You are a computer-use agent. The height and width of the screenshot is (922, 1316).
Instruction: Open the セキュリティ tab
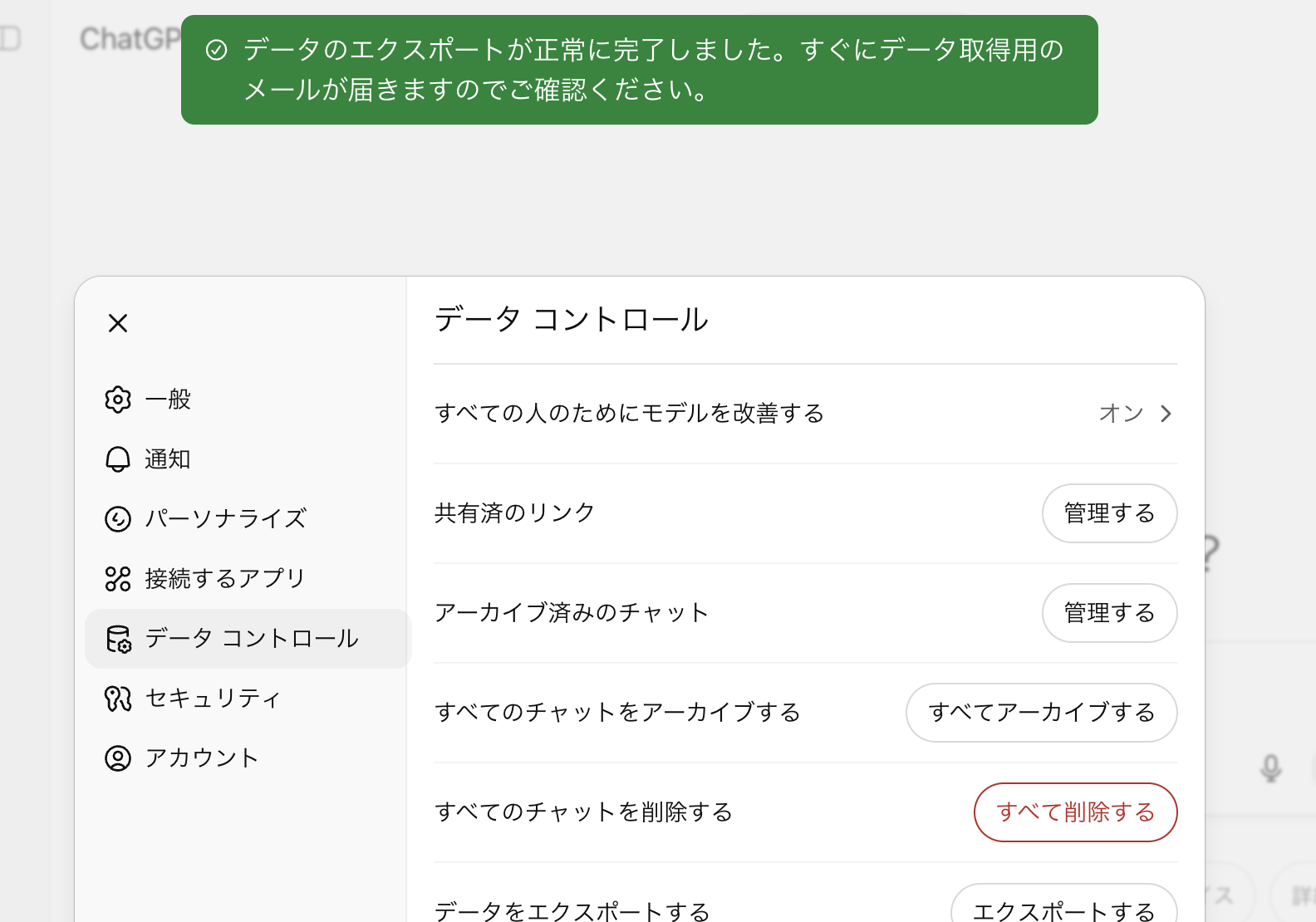point(248,699)
